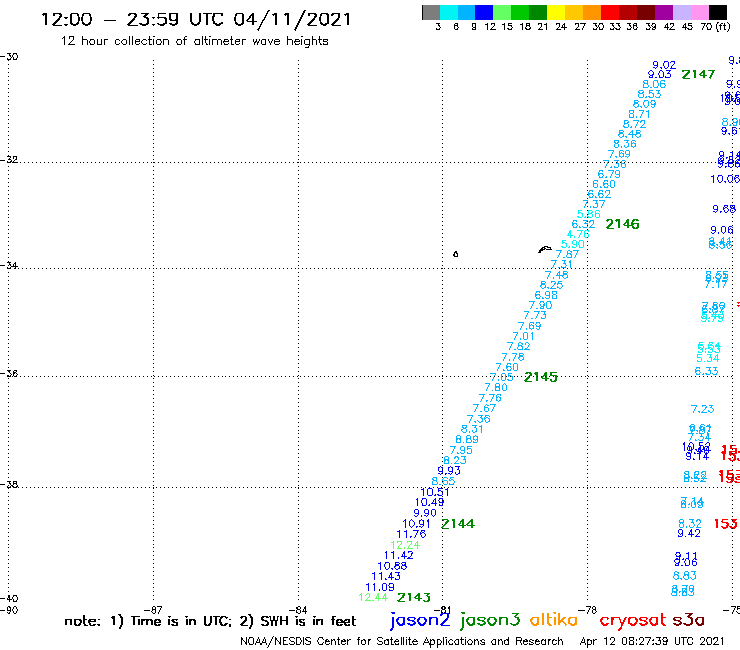
Task: Click the 5.90 wave height value
Action: pos(572,245)
